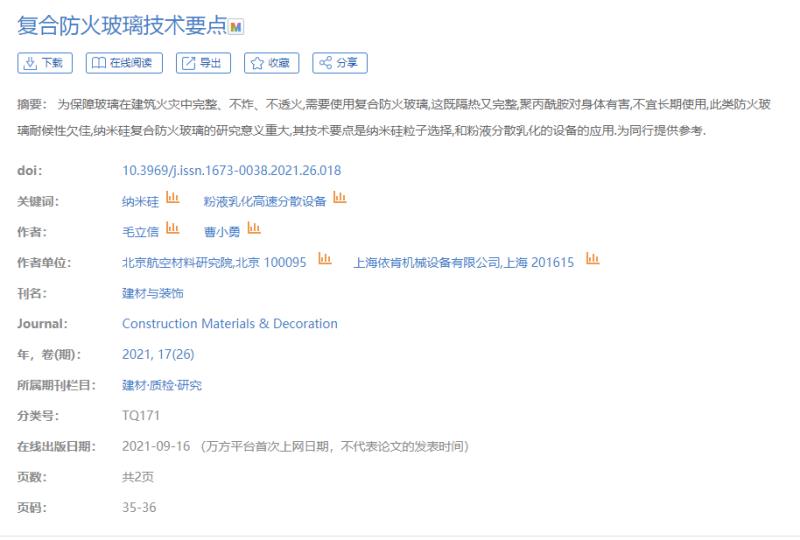
Task: View chart icon next to 纳米硅 keyword
Action: (x=173, y=198)
